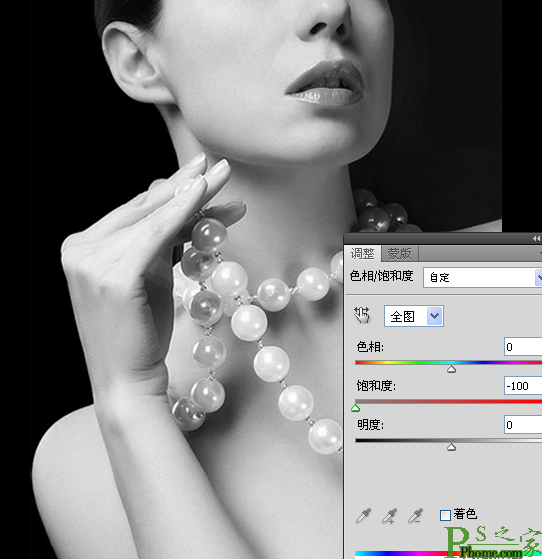Click the 饱和度 value field showing -100
Image resolution: width=542 pixels, height=559 pixels.
pyautogui.click(x=523, y=385)
